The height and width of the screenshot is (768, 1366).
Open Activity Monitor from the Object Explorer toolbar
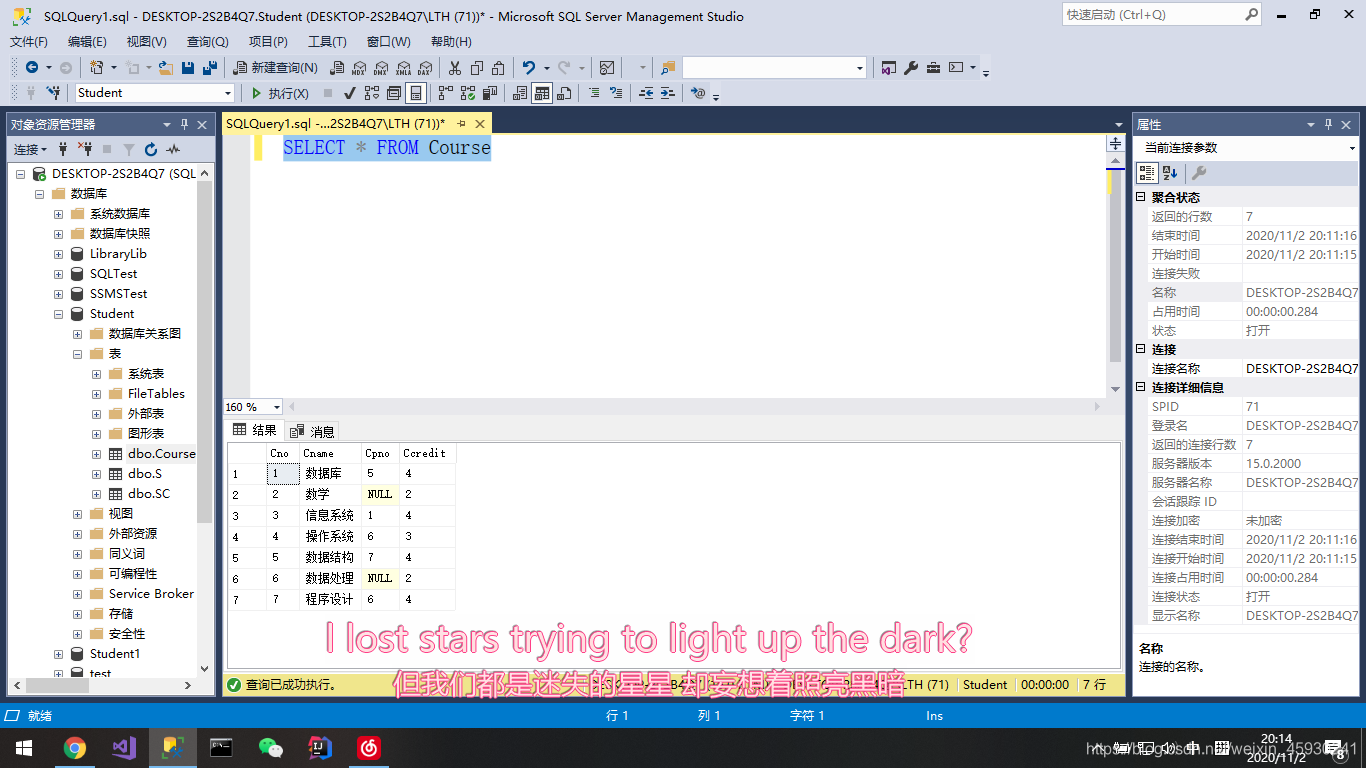pyautogui.click(x=173, y=150)
